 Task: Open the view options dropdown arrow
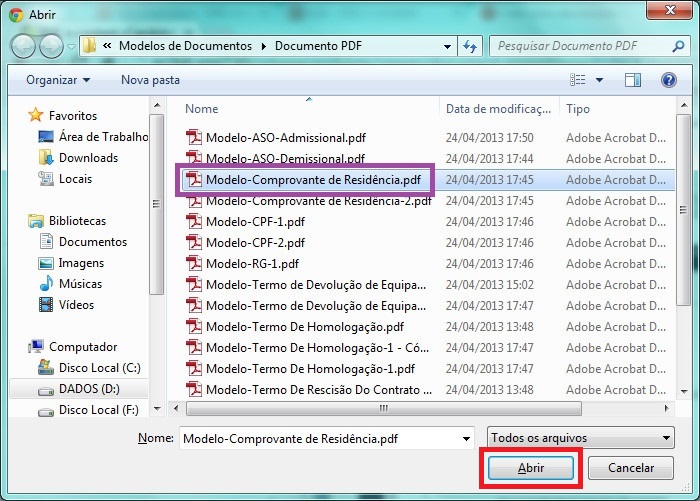599,79
